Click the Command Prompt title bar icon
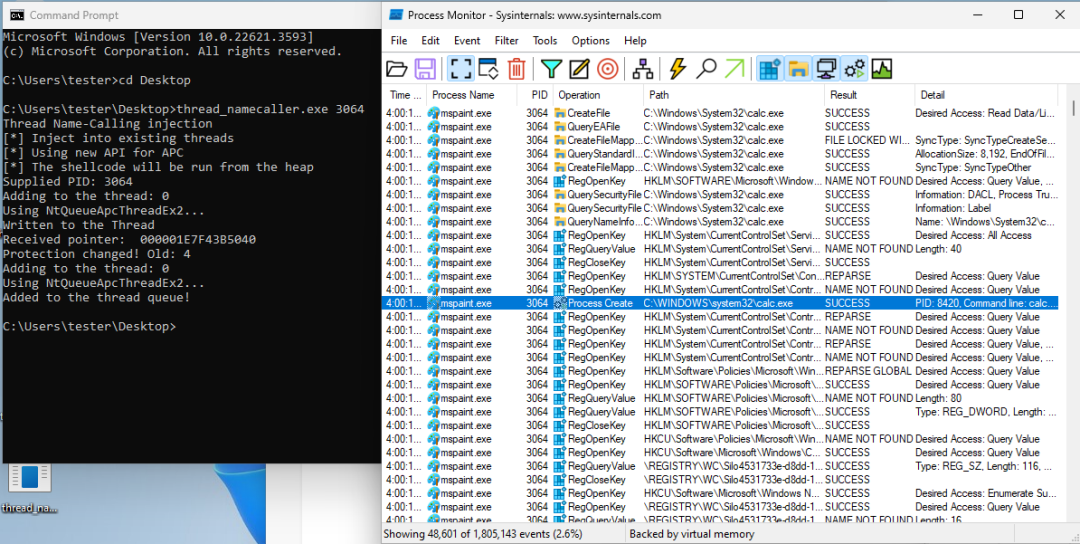 coord(17,14)
